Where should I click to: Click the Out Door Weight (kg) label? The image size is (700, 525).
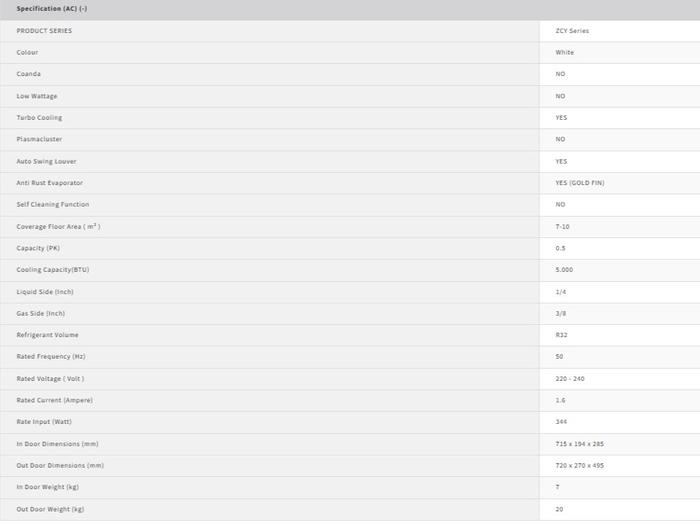tap(50, 509)
